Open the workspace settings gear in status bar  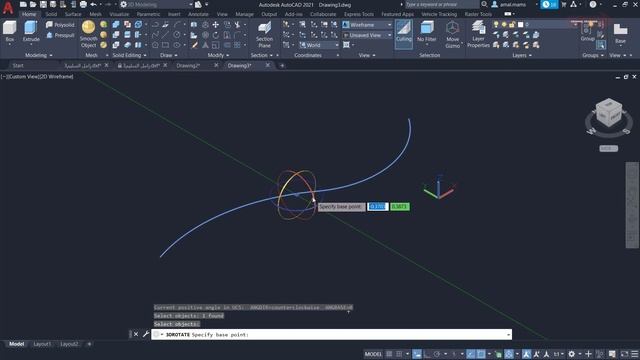tap(572, 354)
